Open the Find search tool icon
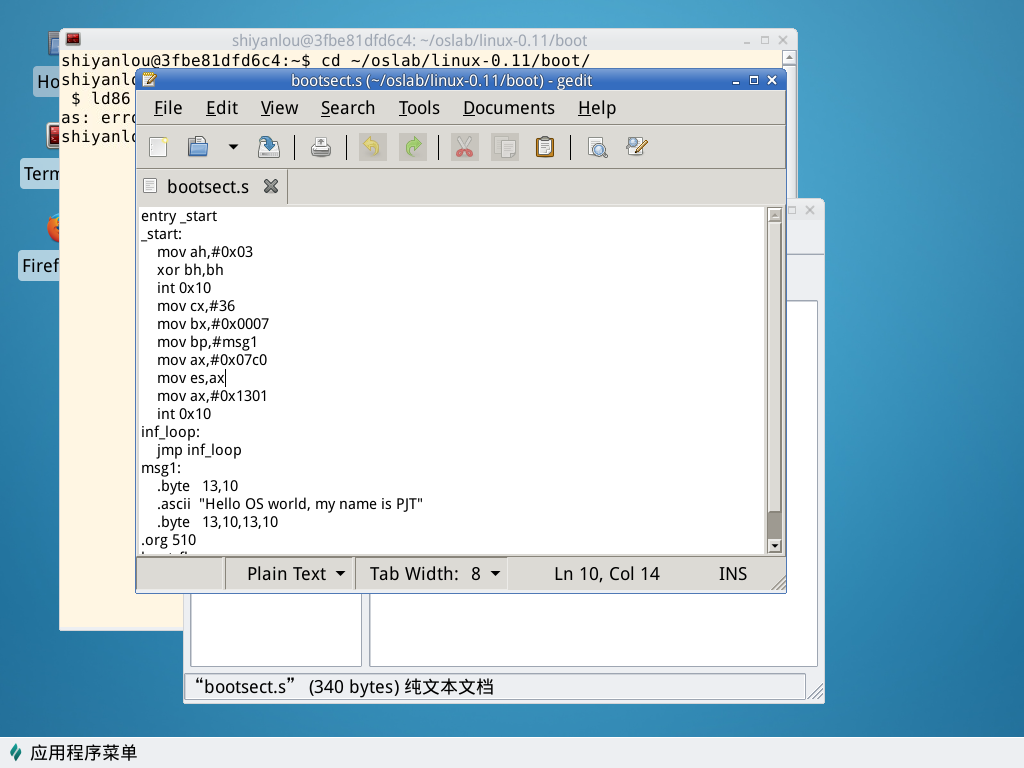 coord(597,147)
